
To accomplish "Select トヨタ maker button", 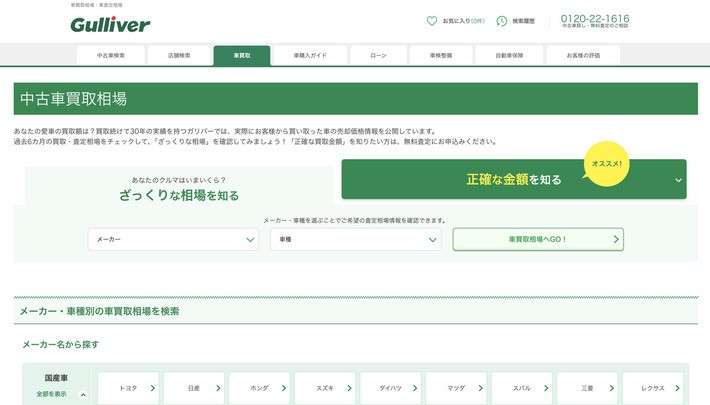I will coord(128,388).
